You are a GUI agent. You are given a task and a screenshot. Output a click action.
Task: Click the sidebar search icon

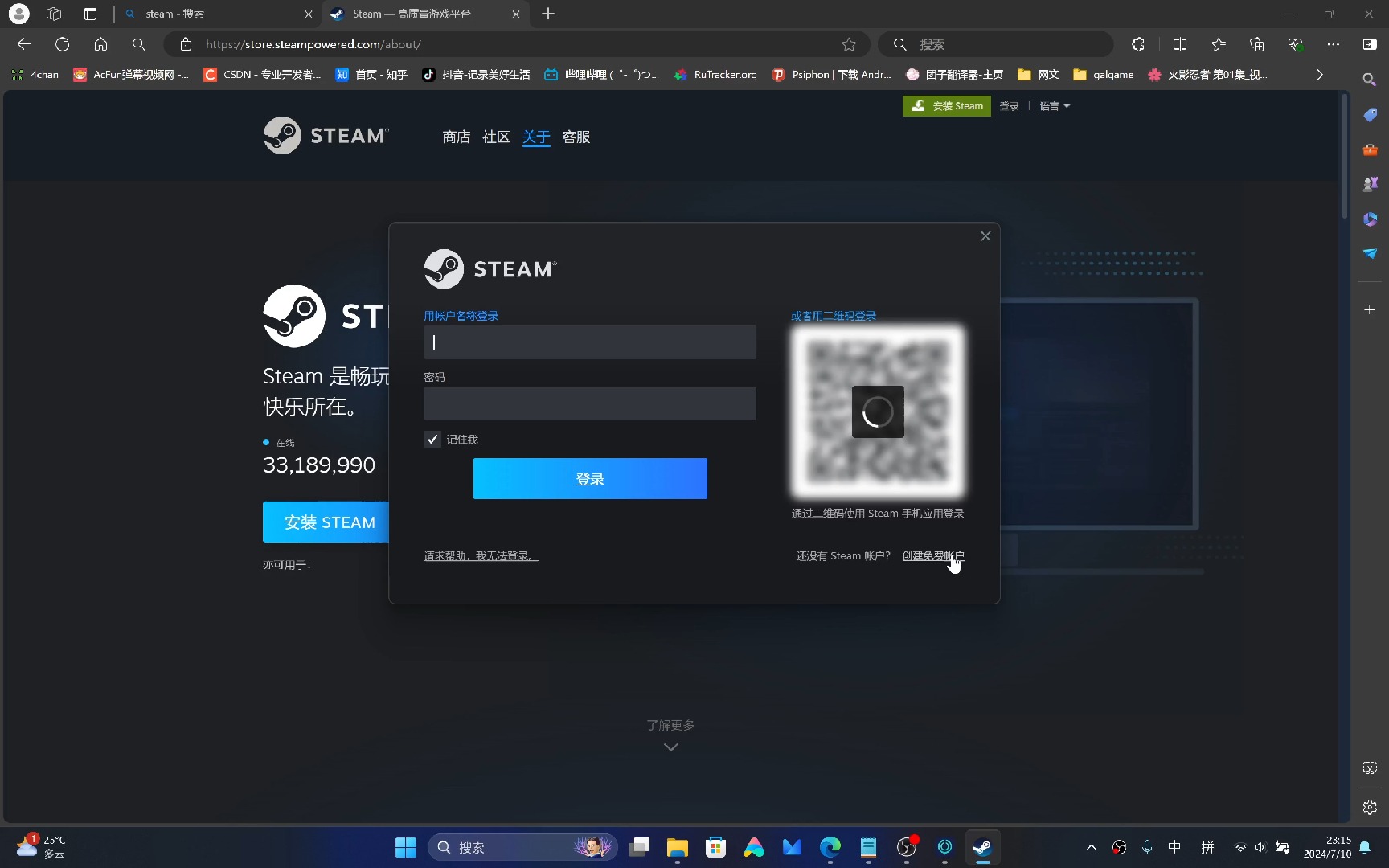(x=1370, y=80)
